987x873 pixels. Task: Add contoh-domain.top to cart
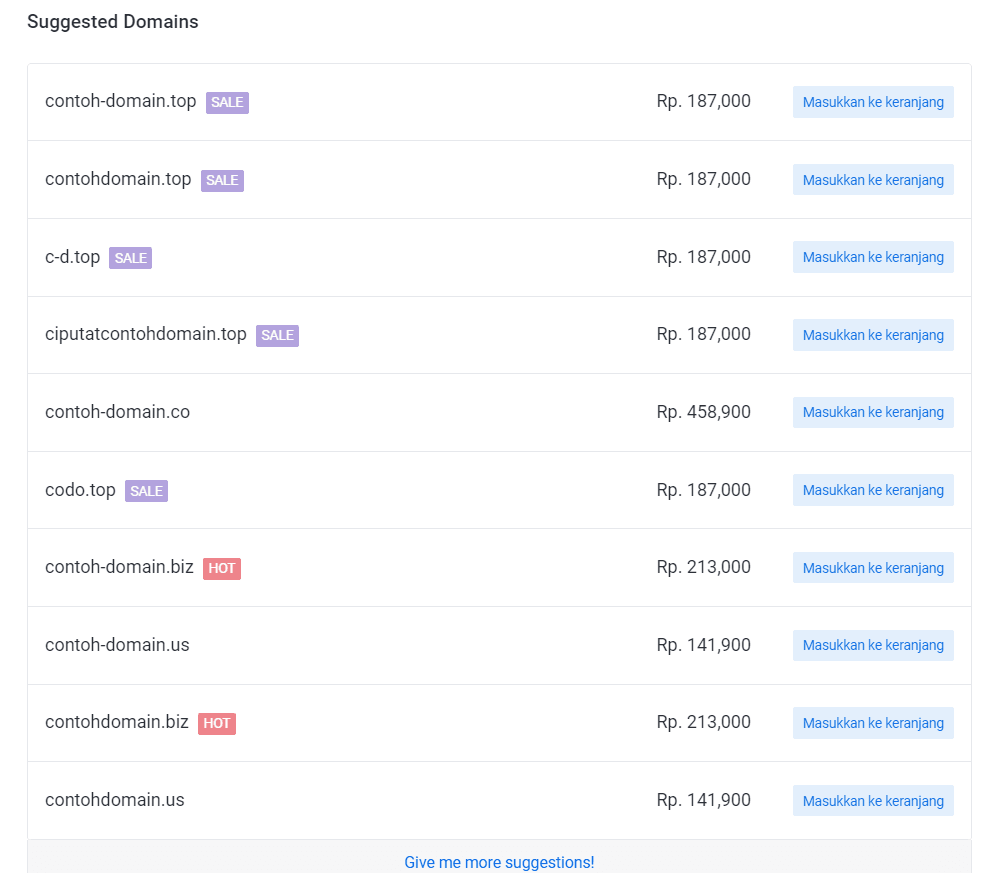click(872, 102)
